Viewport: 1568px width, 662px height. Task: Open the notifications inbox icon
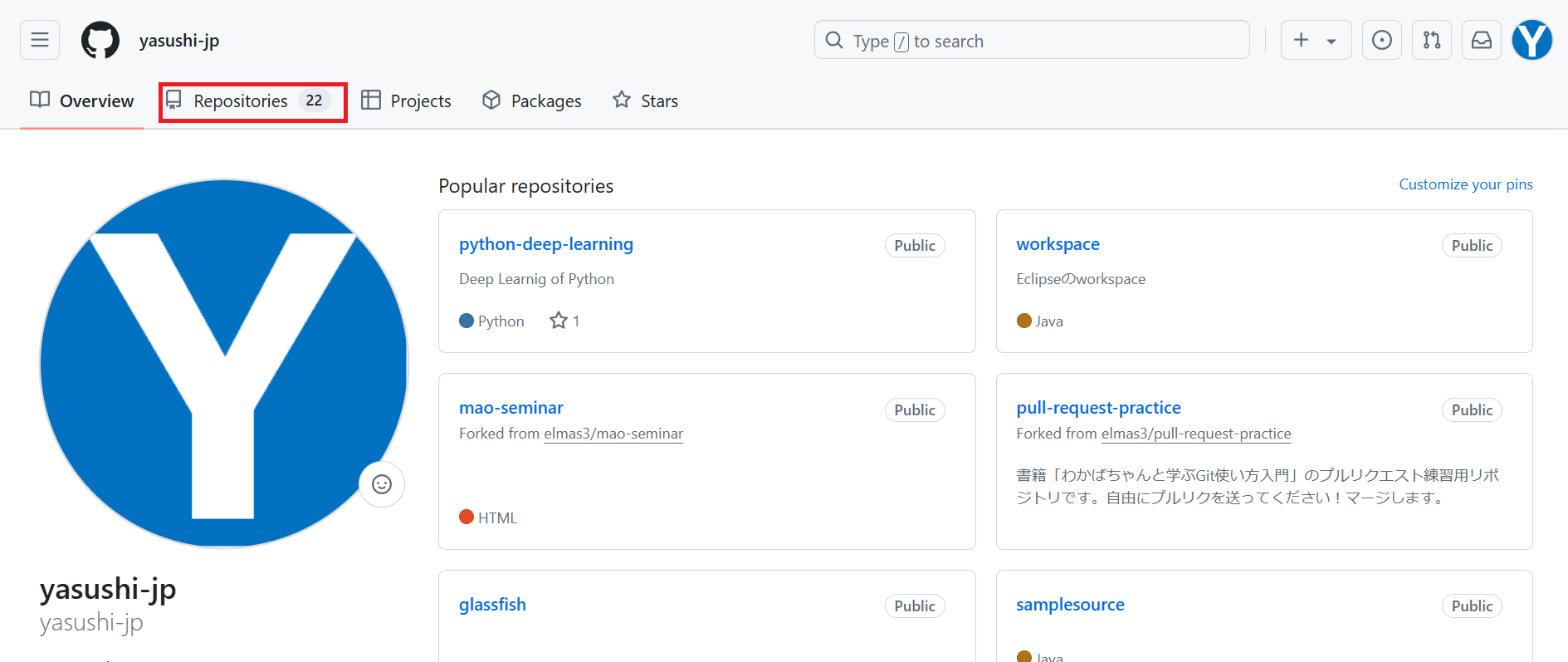[1482, 40]
